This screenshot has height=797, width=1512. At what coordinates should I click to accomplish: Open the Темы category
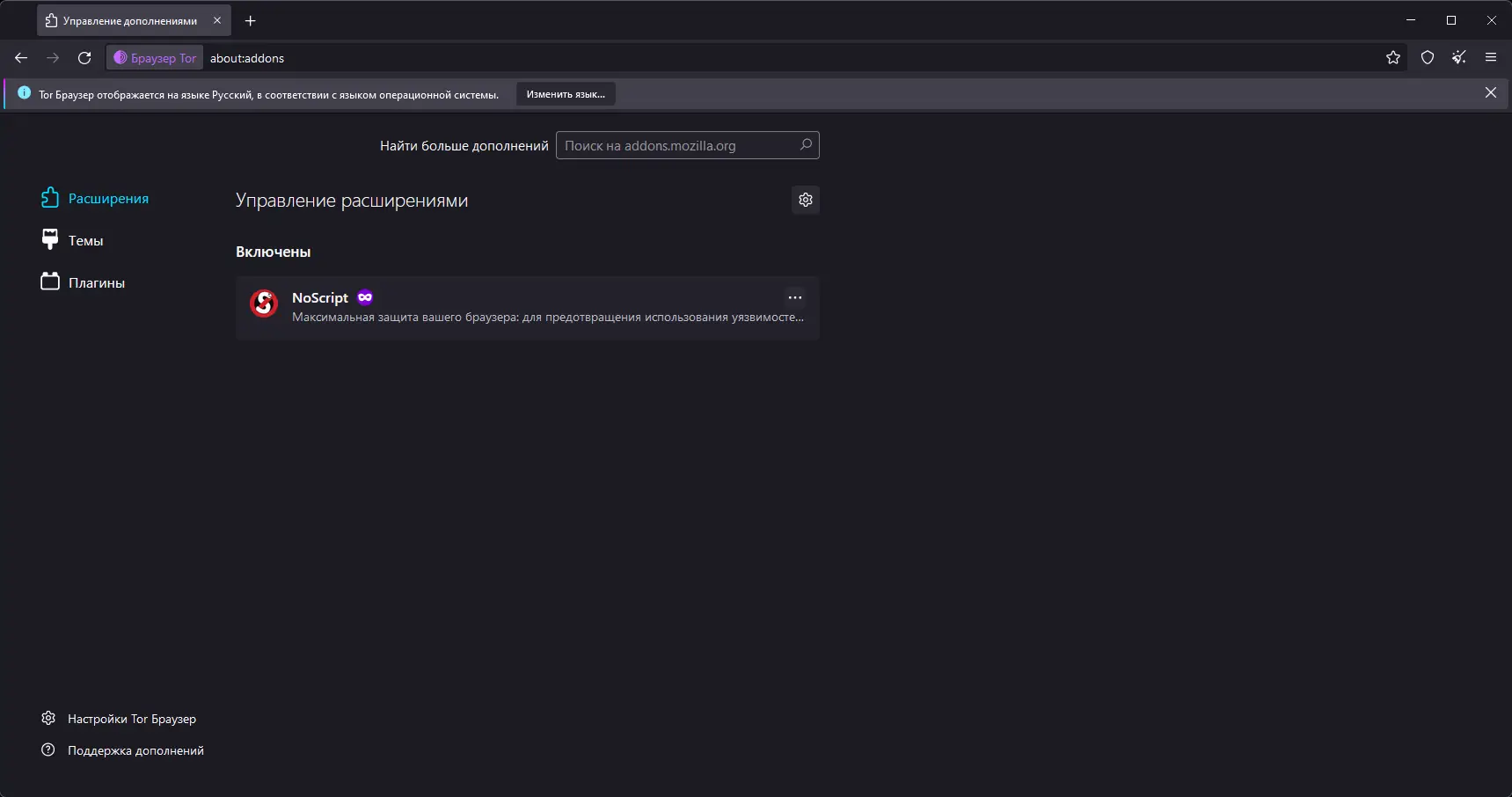click(x=72, y=240)
